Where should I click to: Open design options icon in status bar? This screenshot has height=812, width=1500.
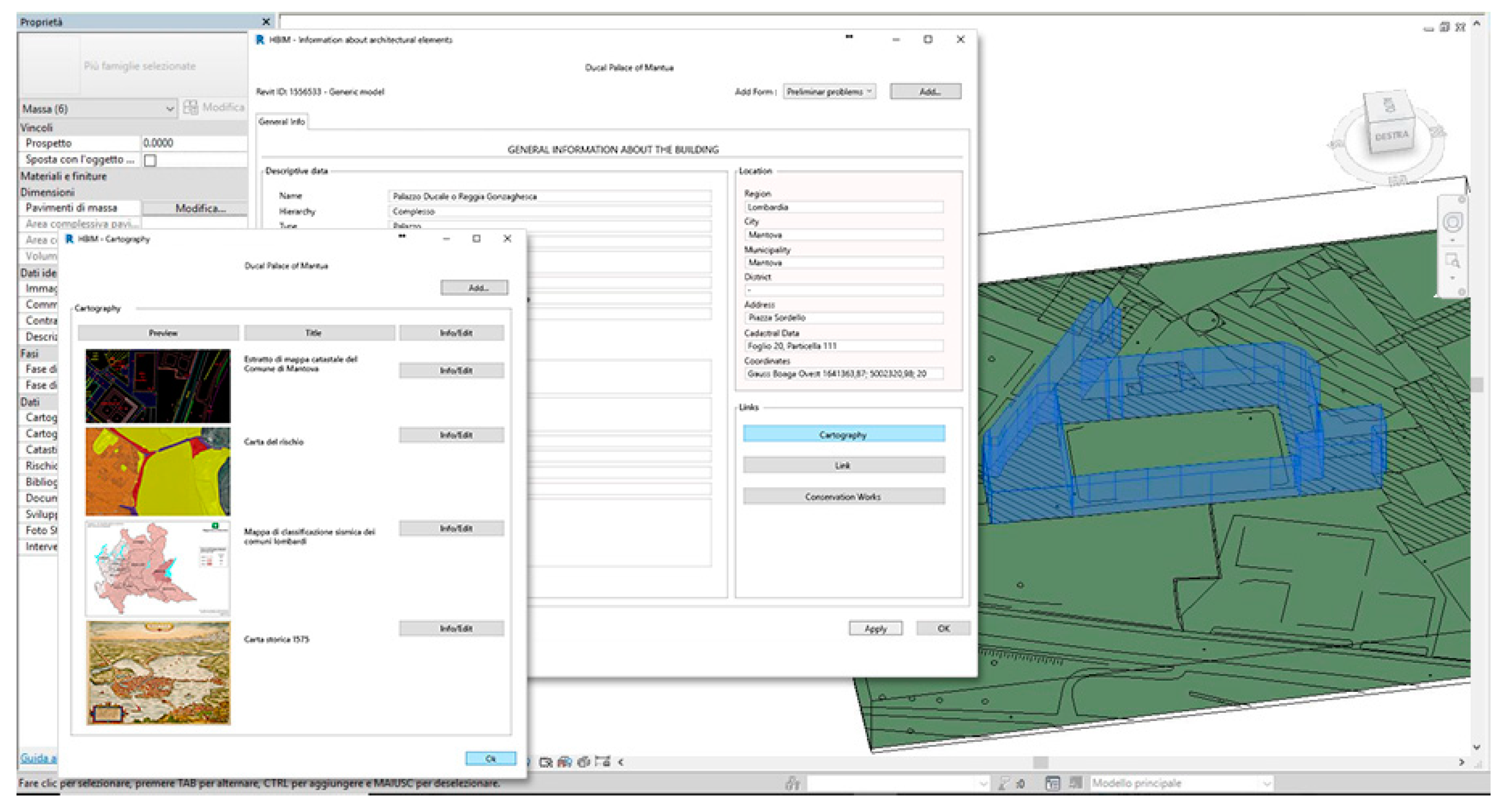point(1053,784)
